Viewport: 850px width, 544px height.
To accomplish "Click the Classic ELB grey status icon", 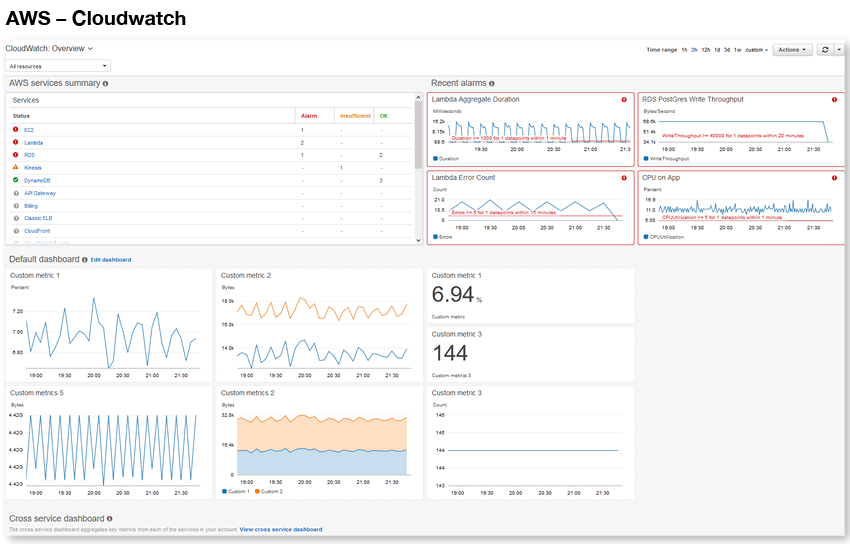I will coord(16,218).
